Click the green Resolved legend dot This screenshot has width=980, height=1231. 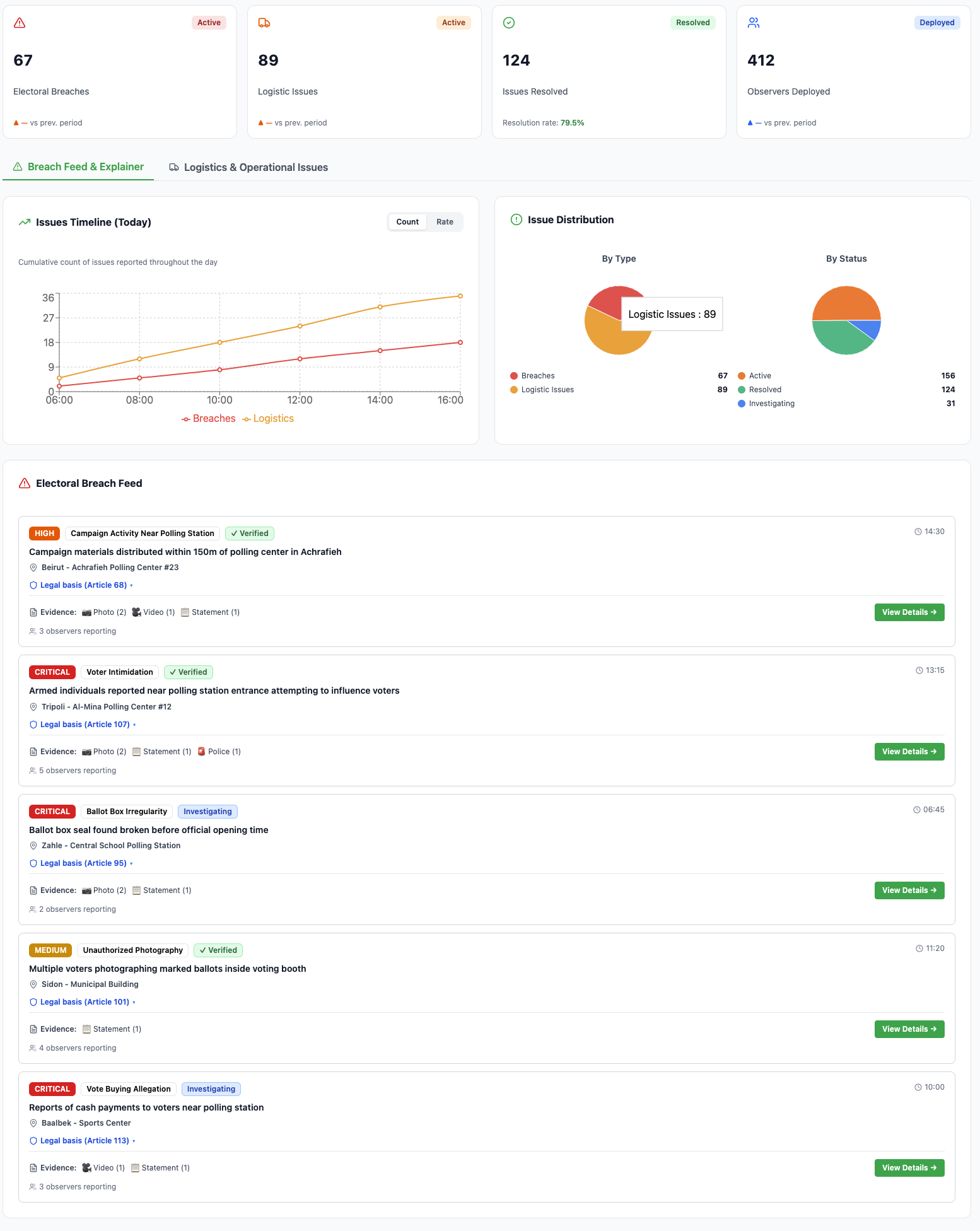742,390
